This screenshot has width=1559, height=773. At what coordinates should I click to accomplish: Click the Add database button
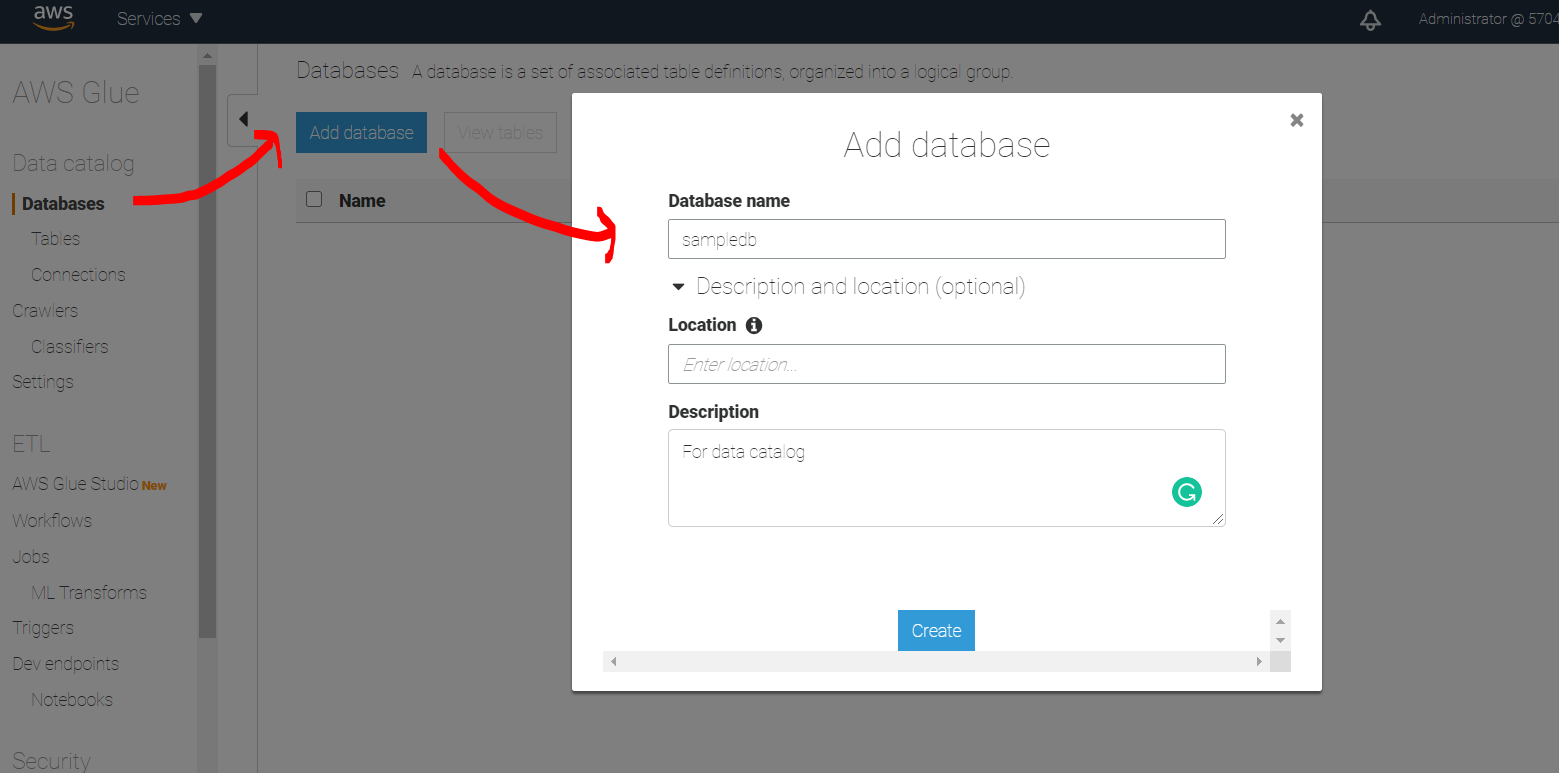click(361, 133)
